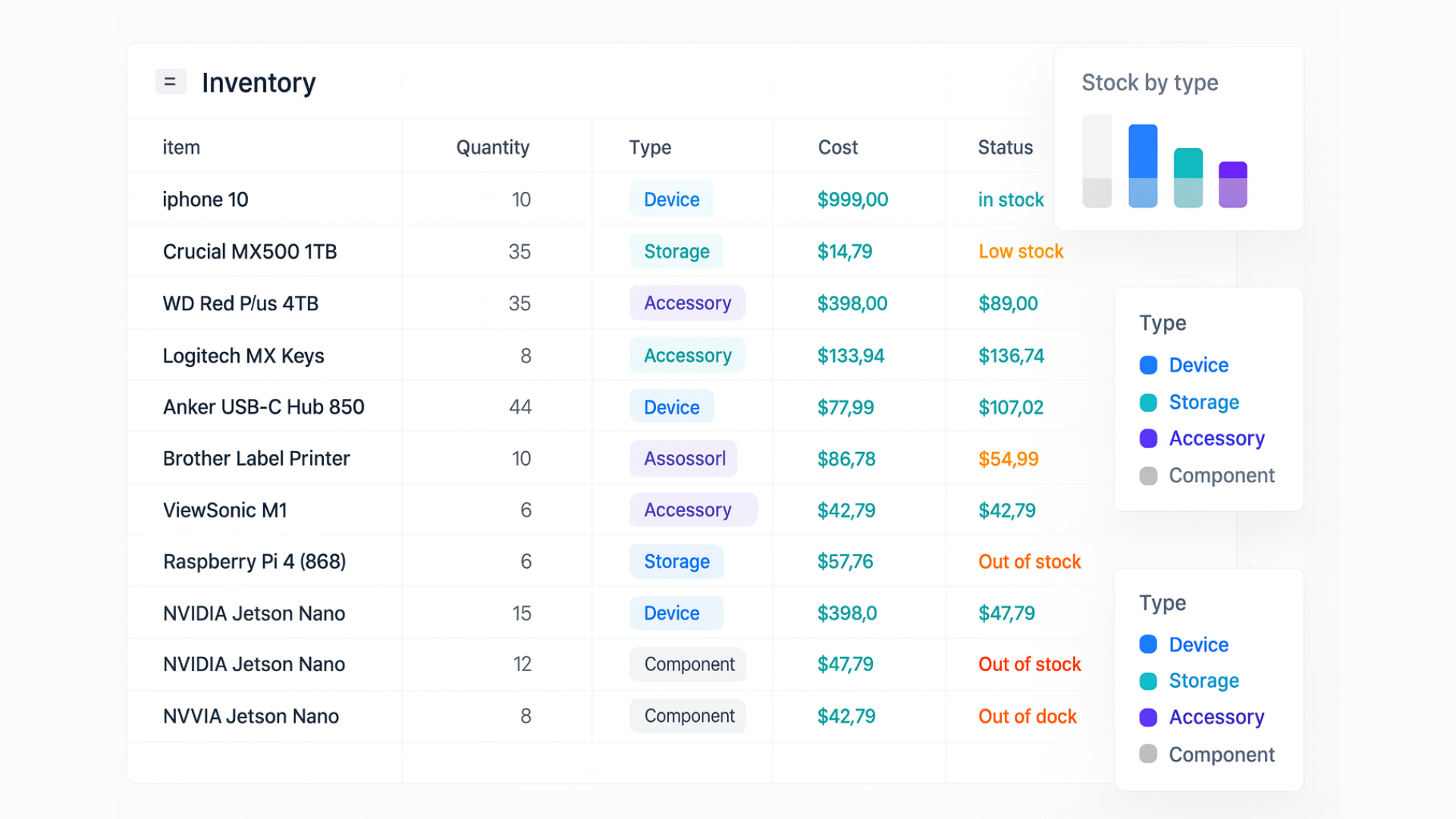This screenshot has width=1456, height=819.
Task: Click blue Device swatch in upper legend
Action: point(1148,365)
